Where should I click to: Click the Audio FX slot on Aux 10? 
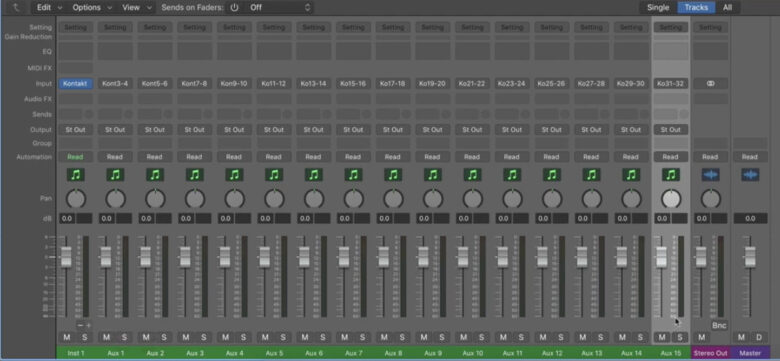coord(473,99)
